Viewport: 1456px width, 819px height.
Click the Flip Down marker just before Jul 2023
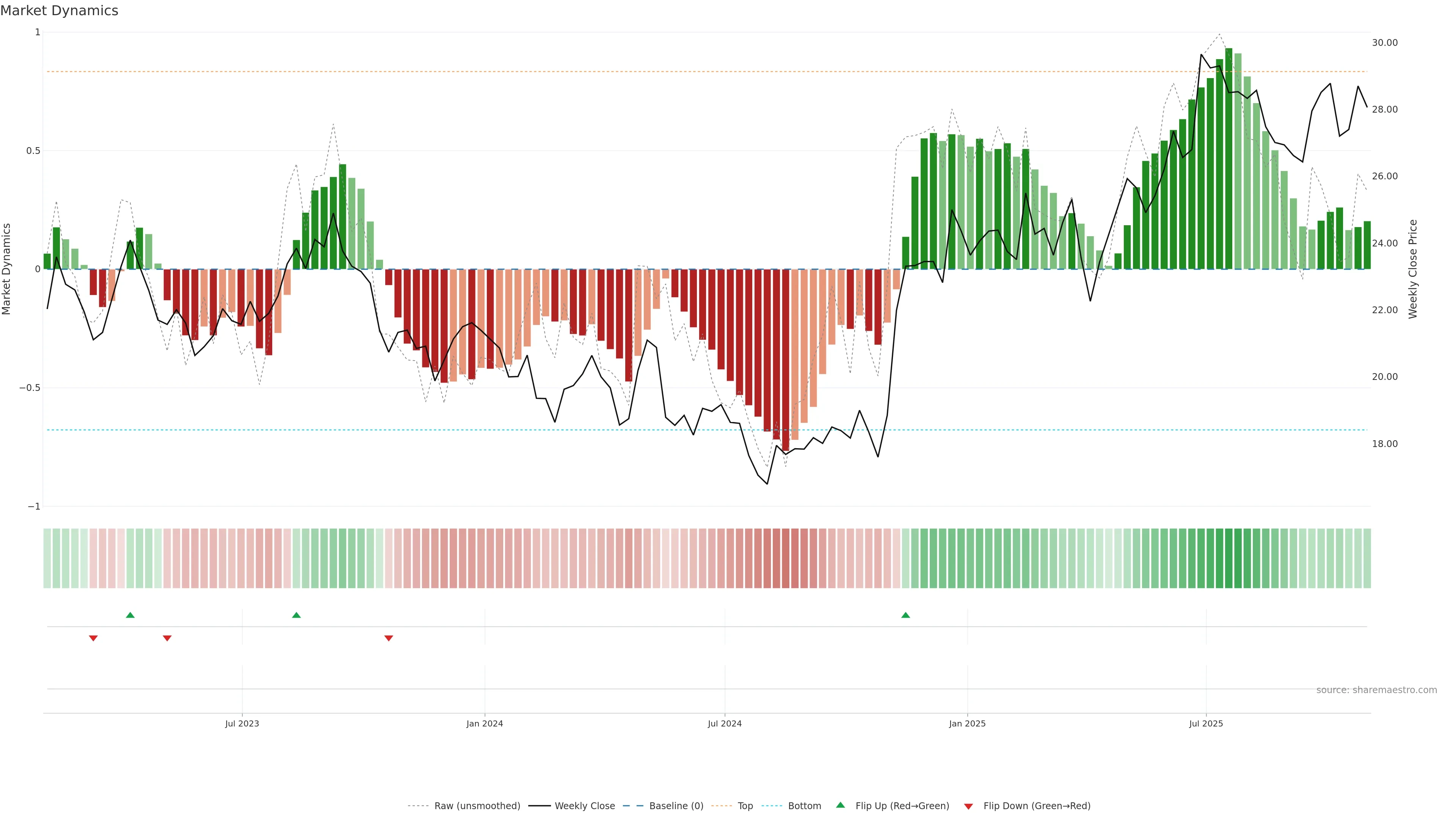[167, 638]
